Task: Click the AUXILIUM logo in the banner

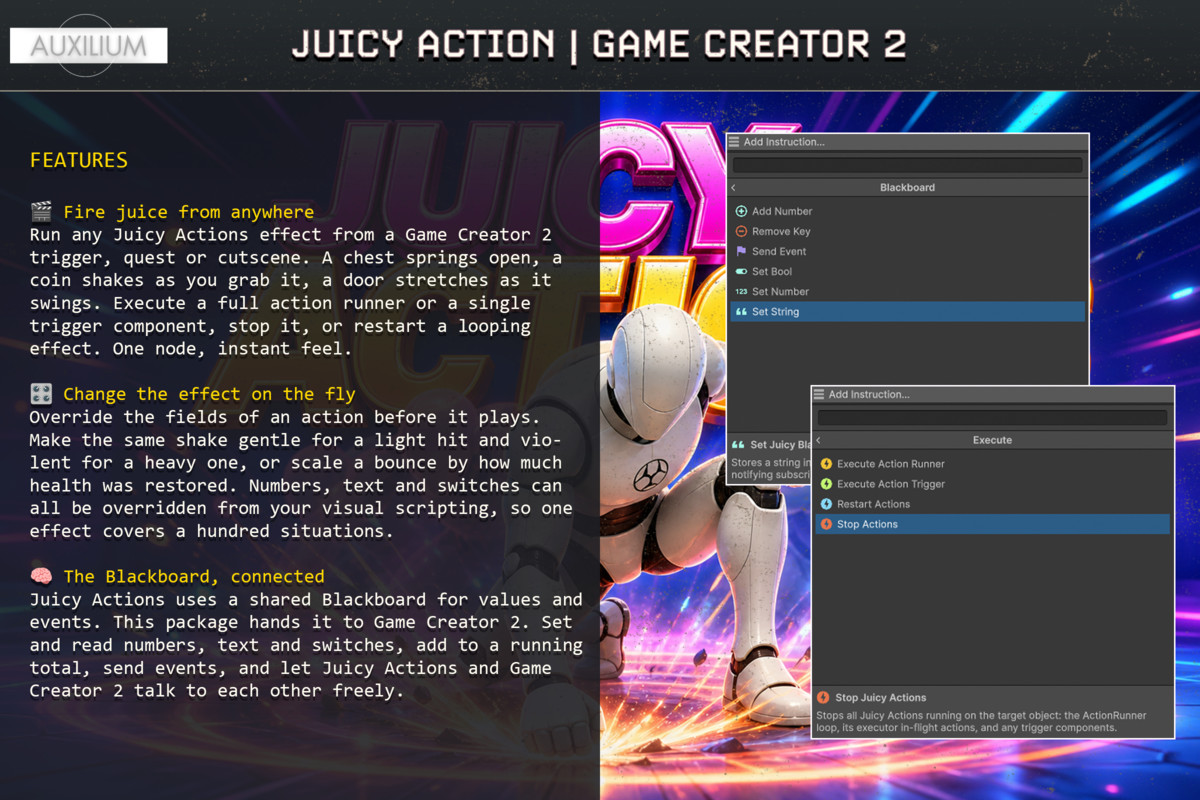Action: pos(88,45)
